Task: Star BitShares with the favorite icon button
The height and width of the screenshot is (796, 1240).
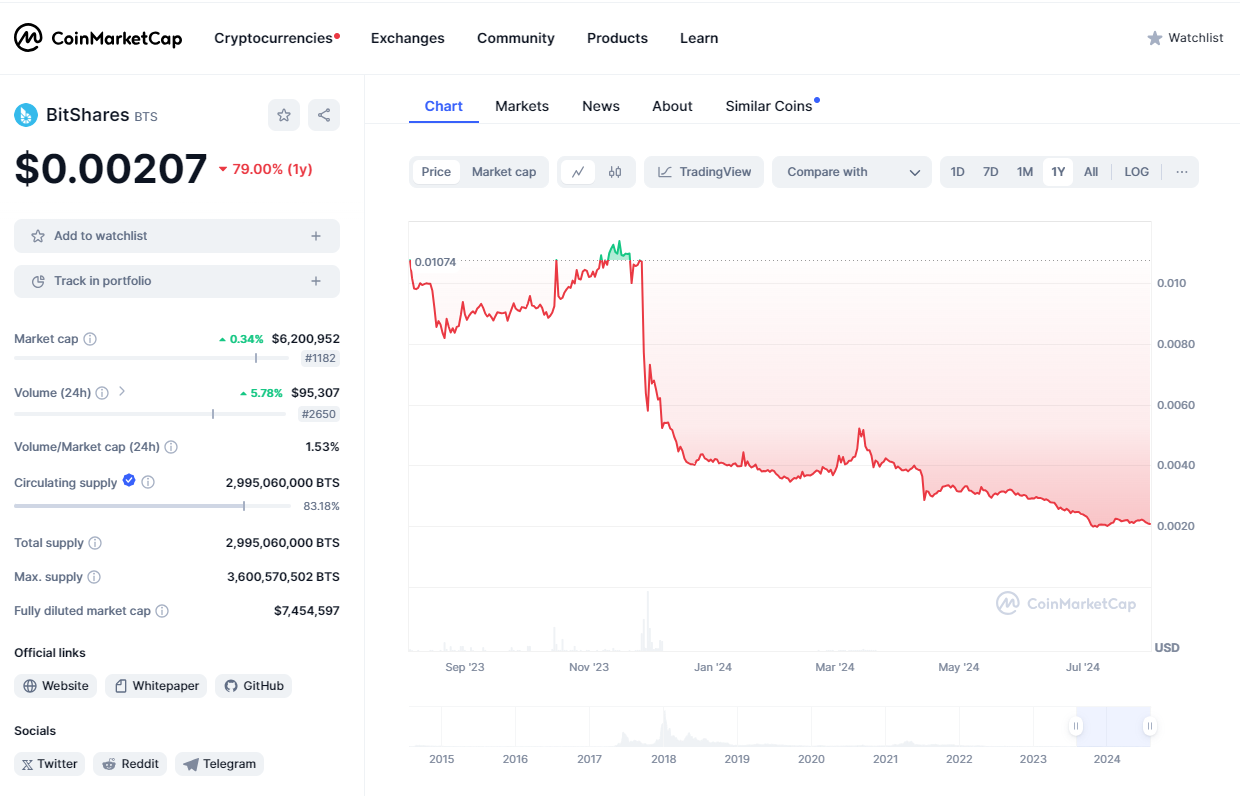Action: click(284, 115)
